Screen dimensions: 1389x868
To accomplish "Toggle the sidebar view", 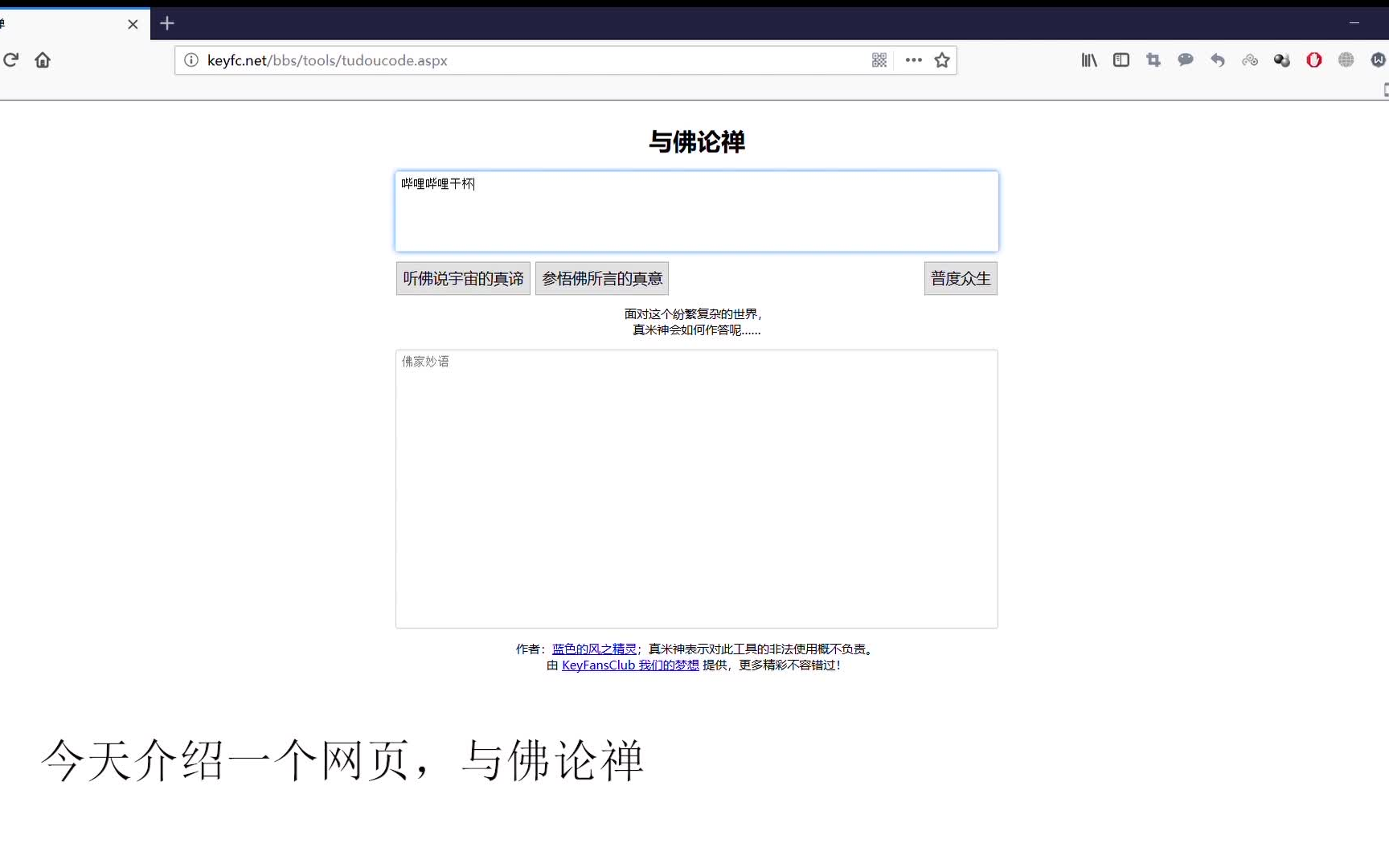I will pyautogui.click(x=1121, y=60).
